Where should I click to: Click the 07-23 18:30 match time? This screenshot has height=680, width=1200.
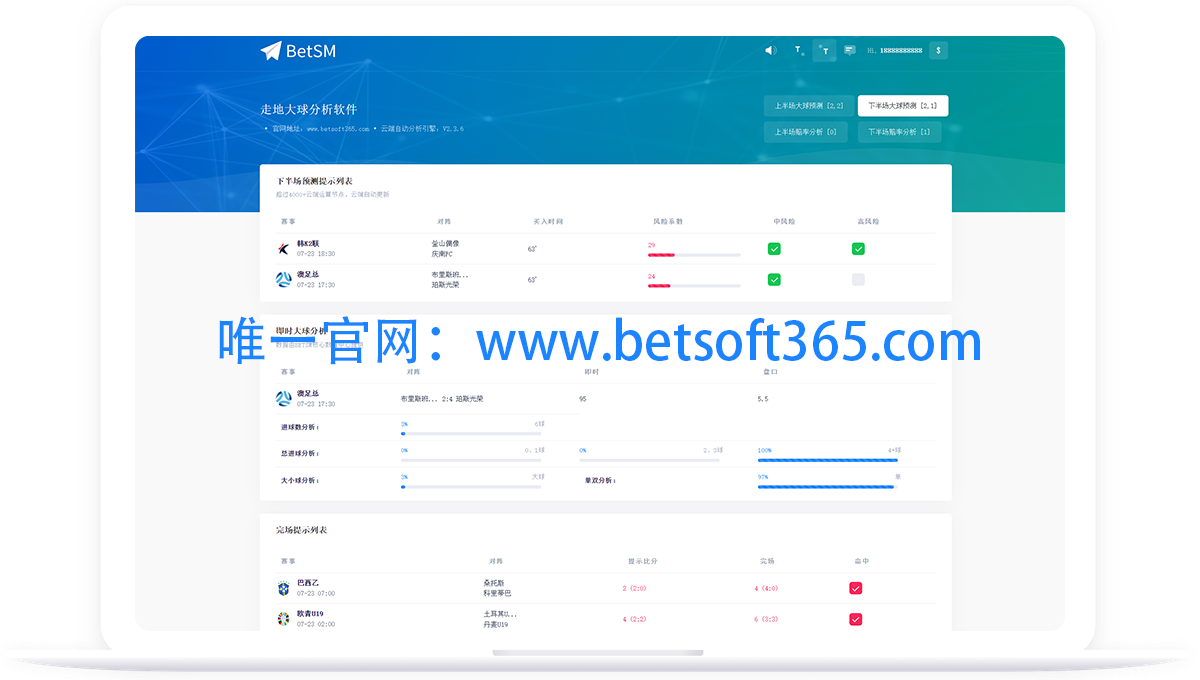click(316, 254)
